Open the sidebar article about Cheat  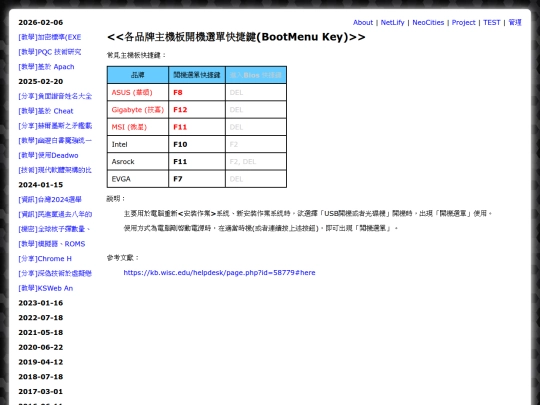[x=46, y=111]
